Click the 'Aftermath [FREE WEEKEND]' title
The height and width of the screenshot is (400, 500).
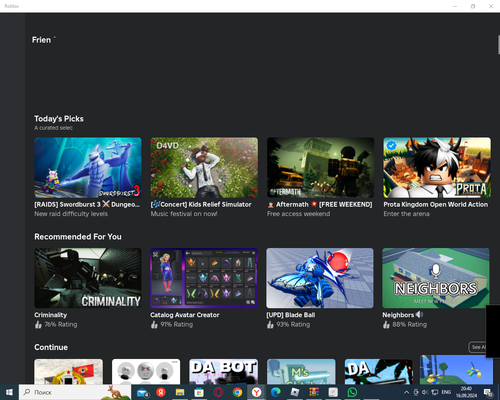[x=320, y=204]
